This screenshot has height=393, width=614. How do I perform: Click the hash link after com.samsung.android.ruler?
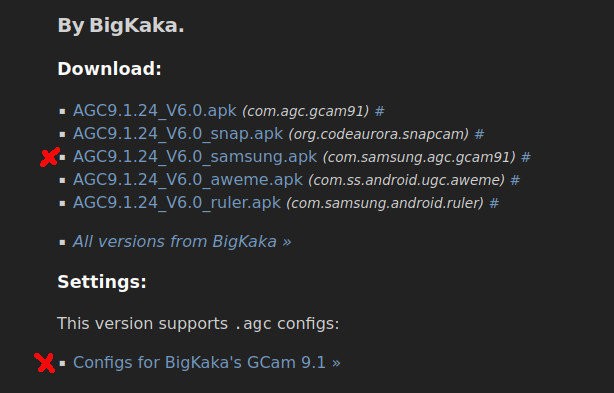point(494,203)
